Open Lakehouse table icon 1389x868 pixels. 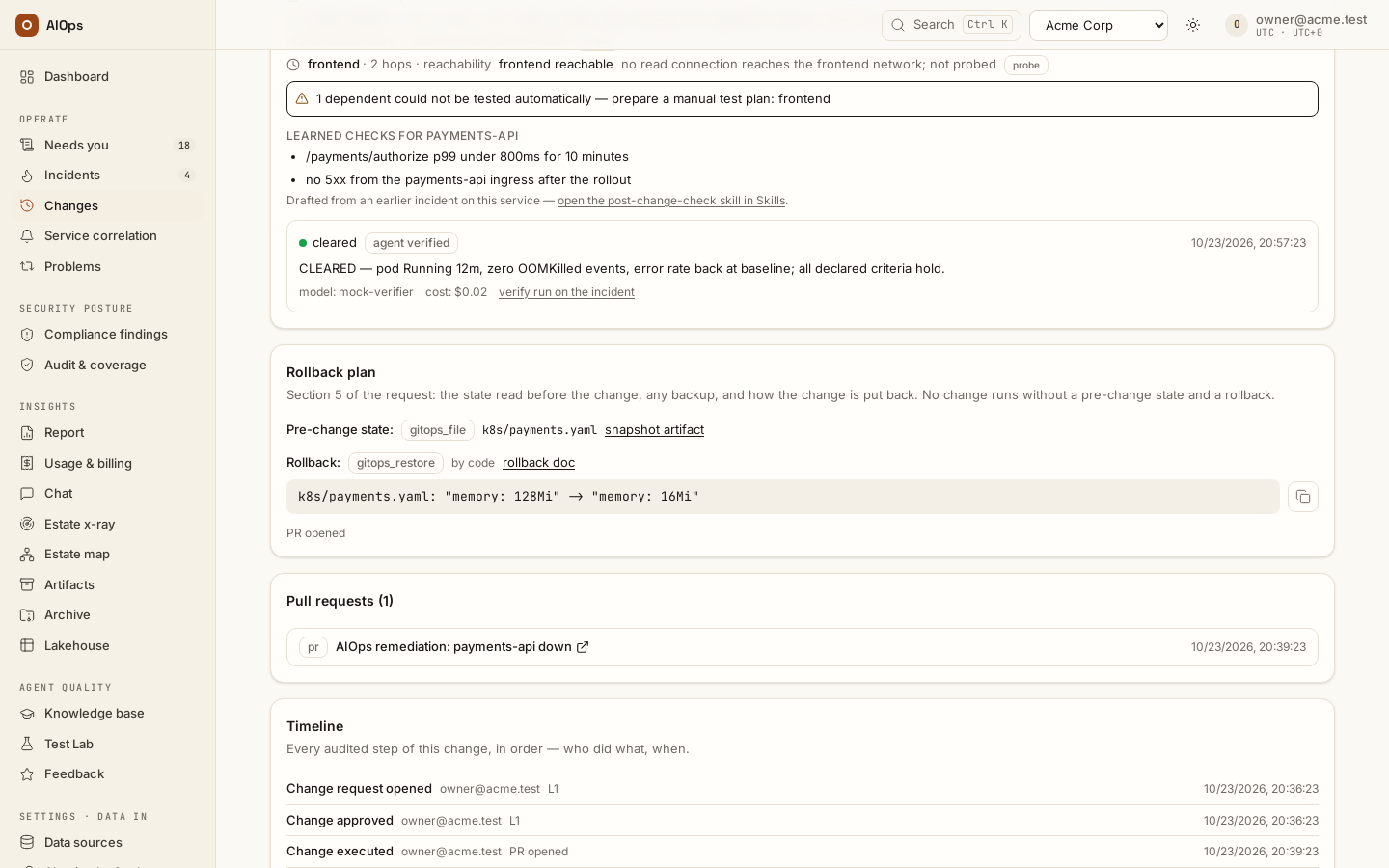click(x=27, y=646)
